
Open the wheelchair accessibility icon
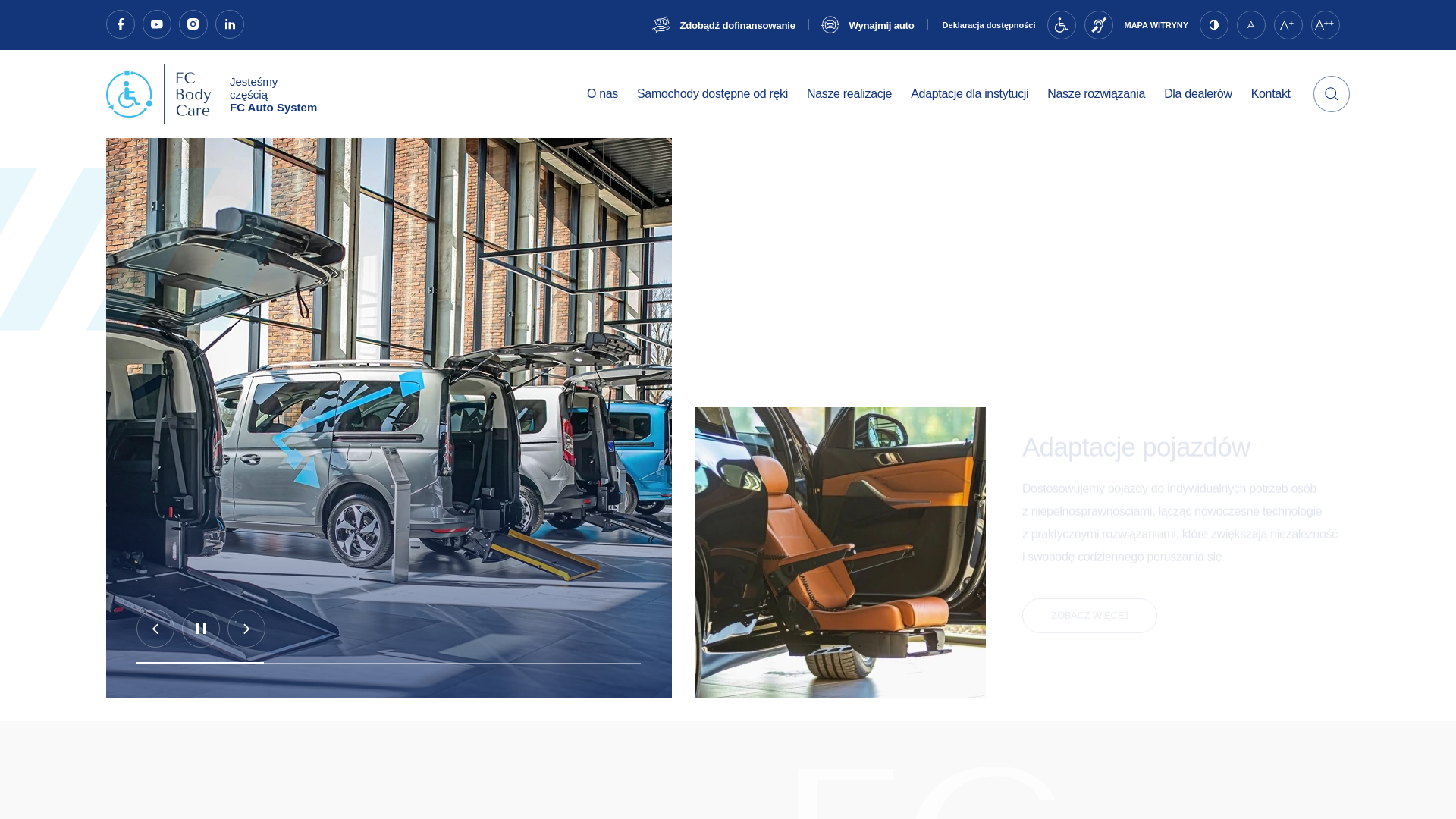point(1062,25)
